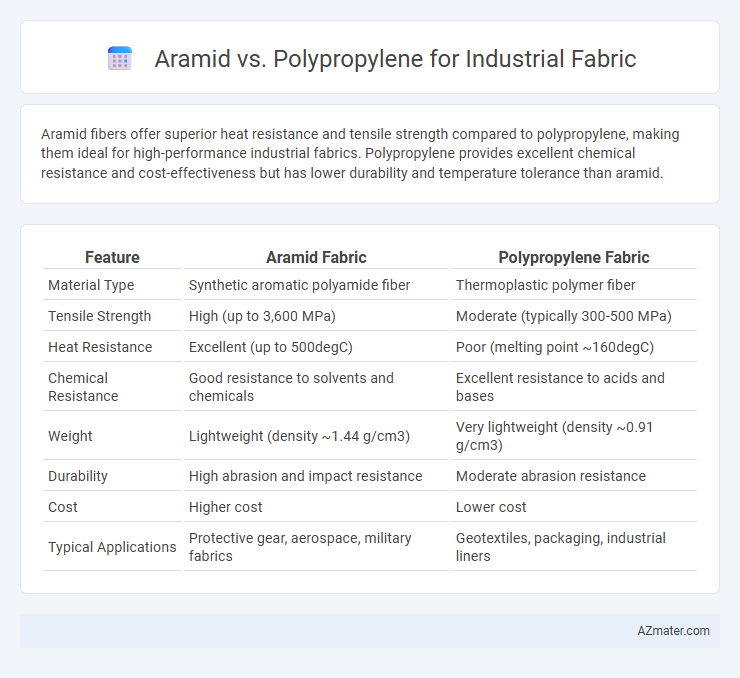
Task: Click the 'Typical Applications' row label
Action: 112,547
